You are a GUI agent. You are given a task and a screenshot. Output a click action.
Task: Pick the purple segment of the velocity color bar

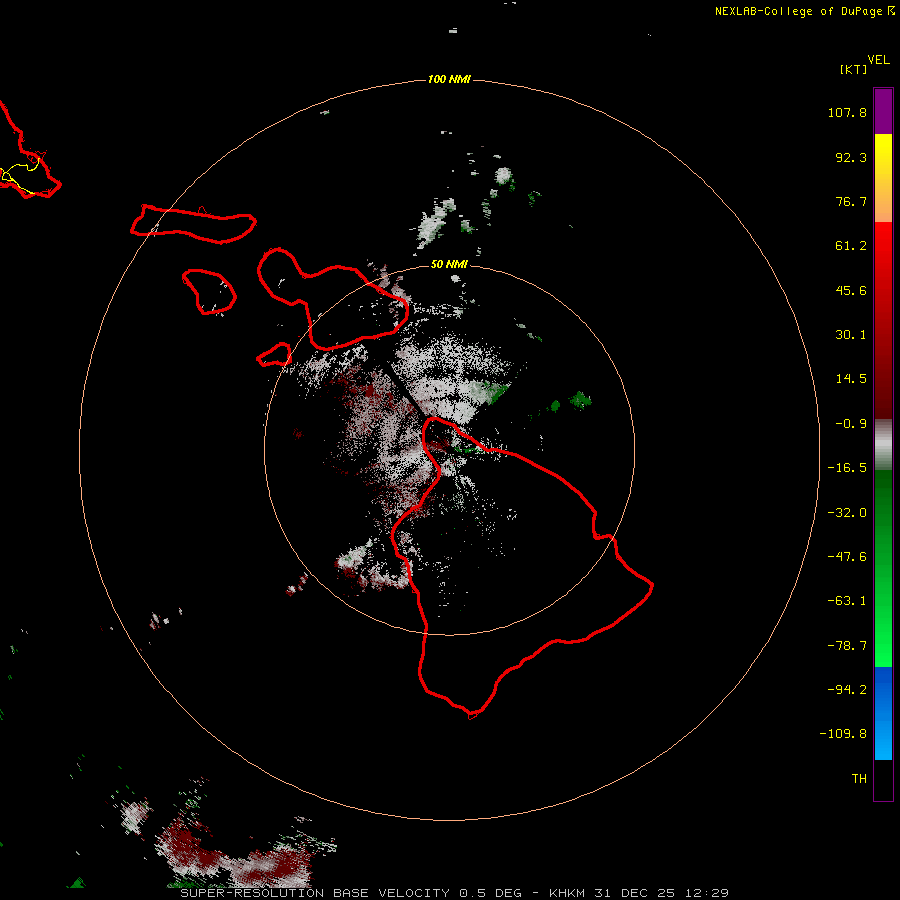(883, 111)
